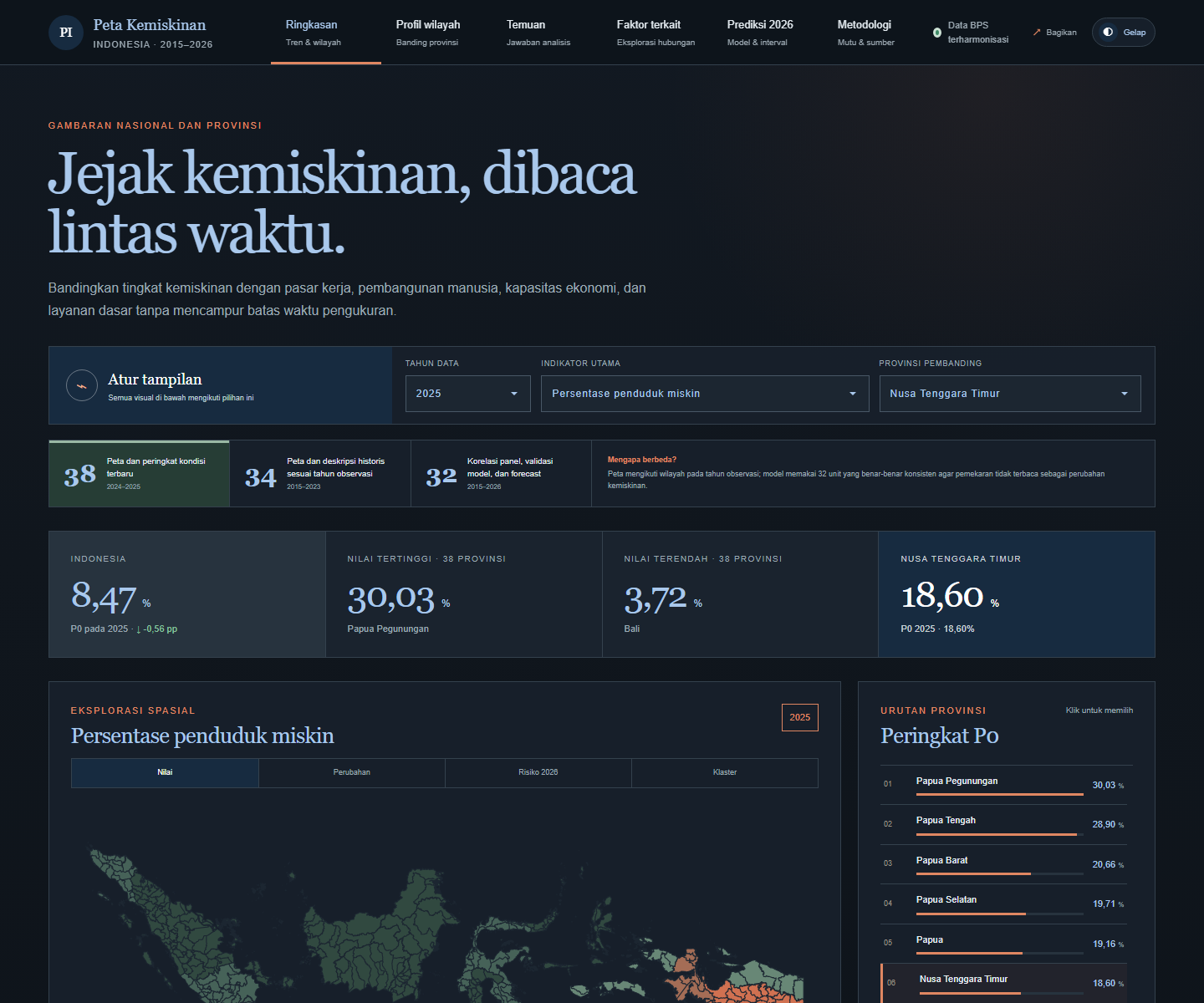Click the circular Atur tampilan icon
1204x1003 pixels.
point(82,385)
